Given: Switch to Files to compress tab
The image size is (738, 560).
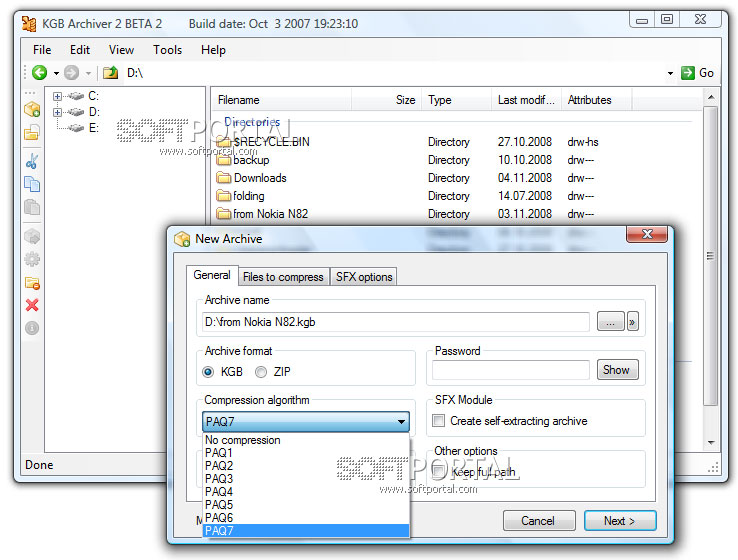Looking at the screenshot, I should tap(283, 277).
